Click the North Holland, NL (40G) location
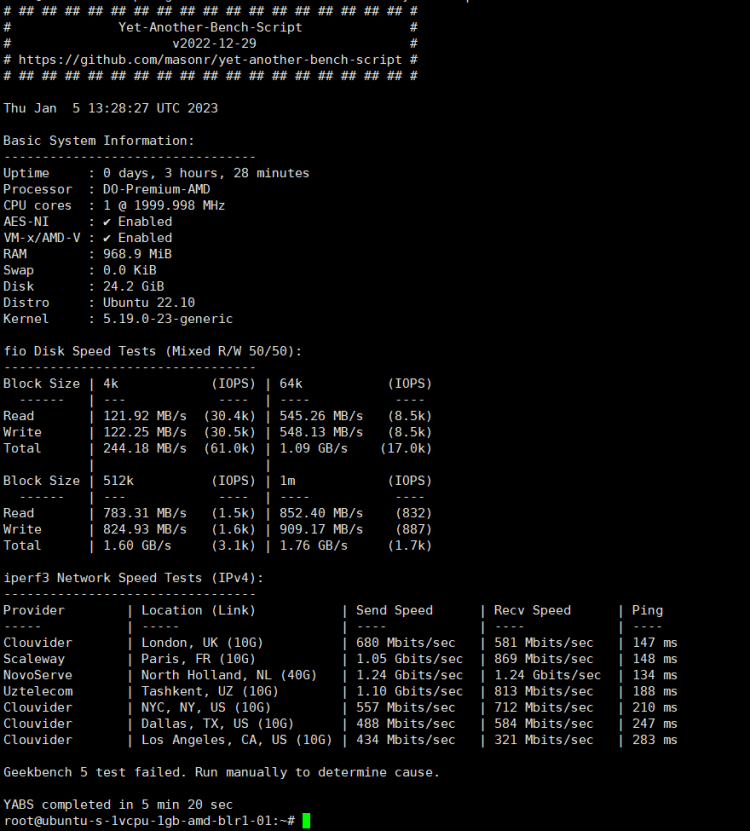This screenshot has width=750, height=831. coord(224,675)
